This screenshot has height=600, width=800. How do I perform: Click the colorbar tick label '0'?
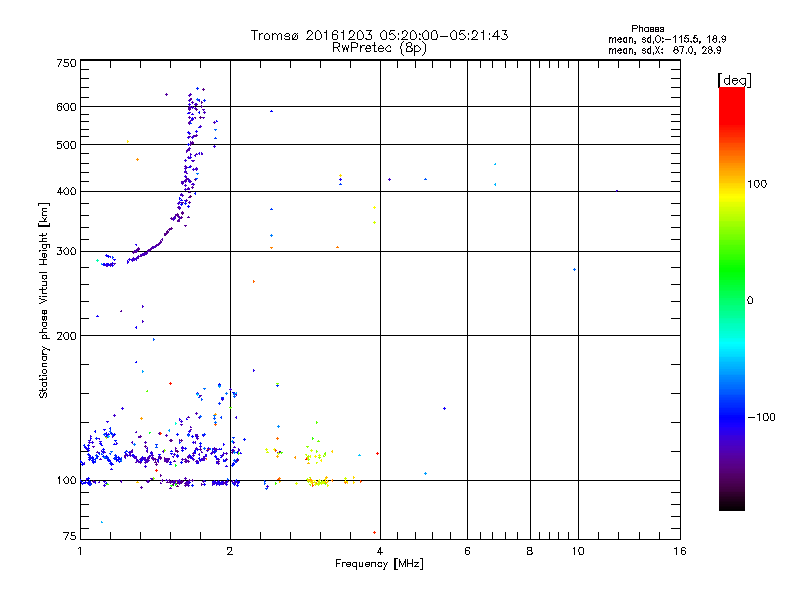pos(750,301)
